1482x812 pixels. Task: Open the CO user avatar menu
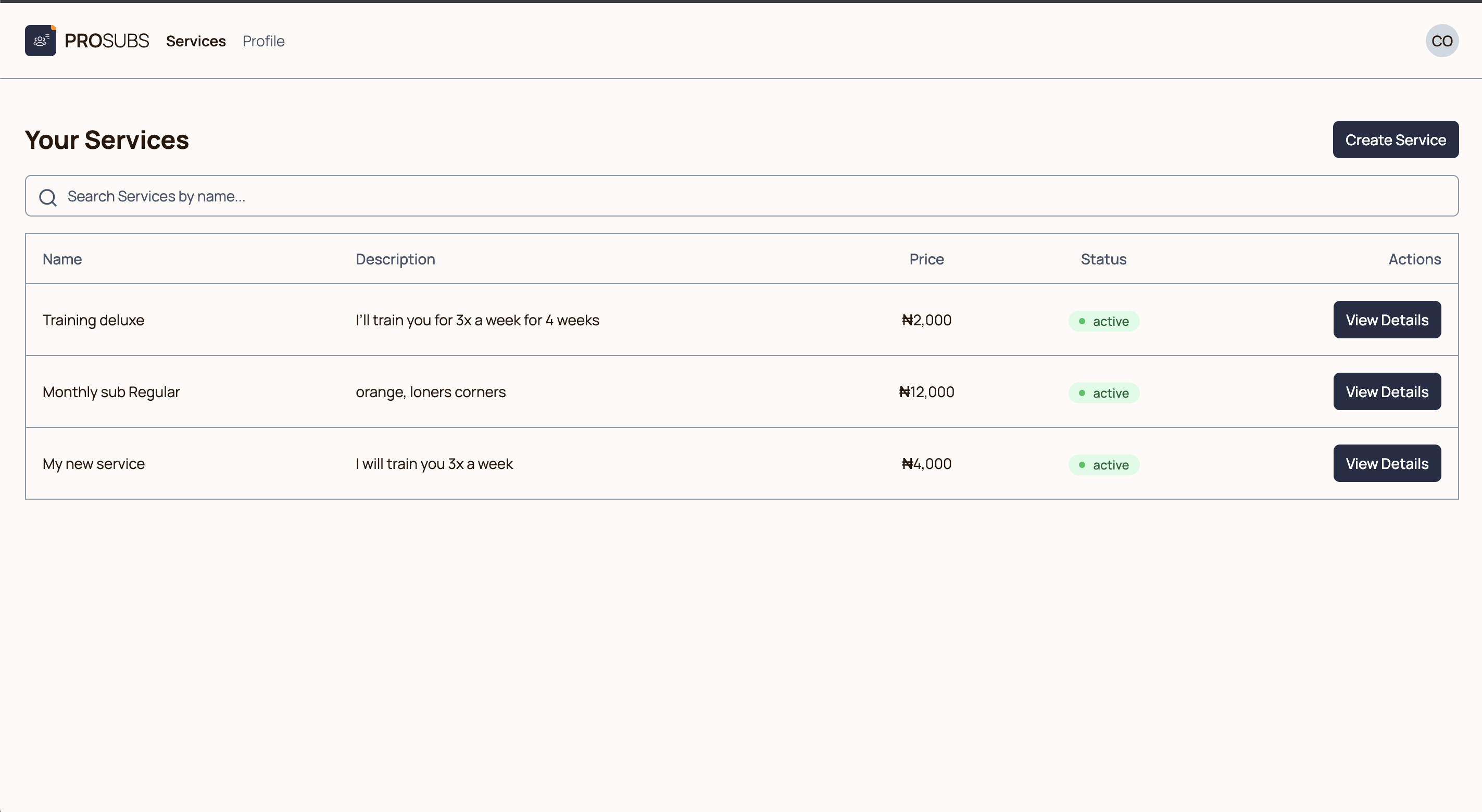(1442, 41)
